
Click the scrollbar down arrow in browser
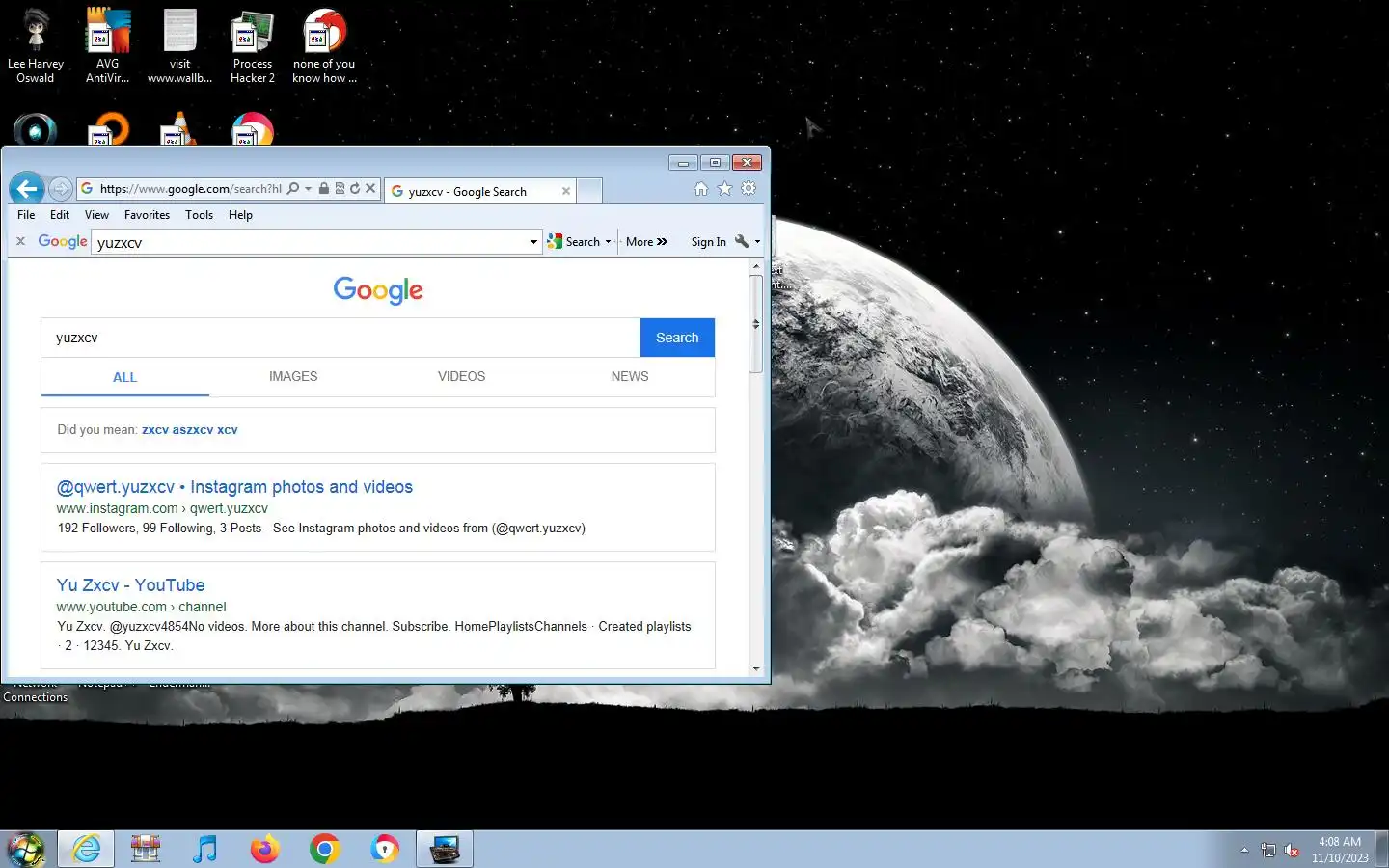pyautogui.click(x=756, y=668)
